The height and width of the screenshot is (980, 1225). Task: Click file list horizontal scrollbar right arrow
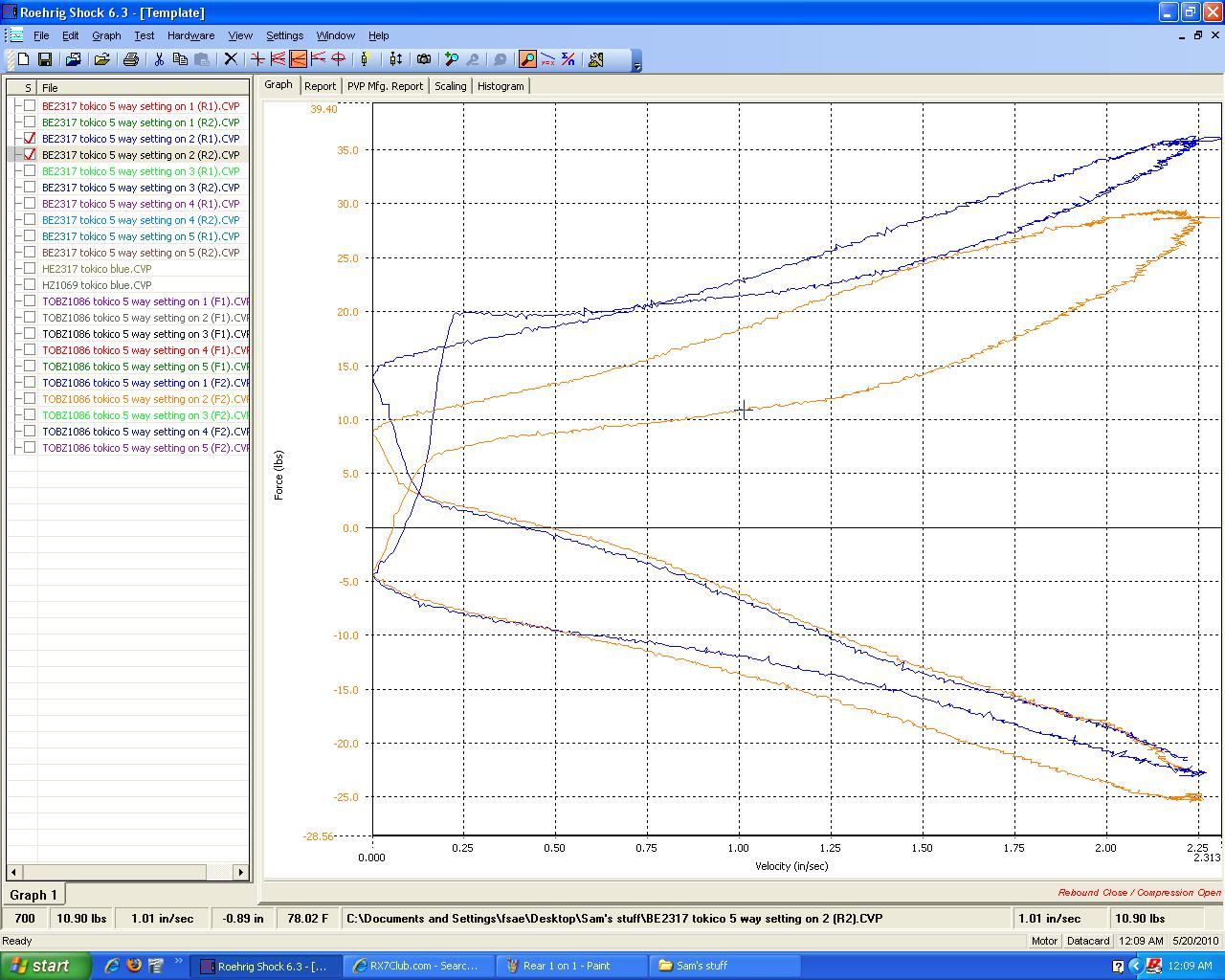coord(241,872)
